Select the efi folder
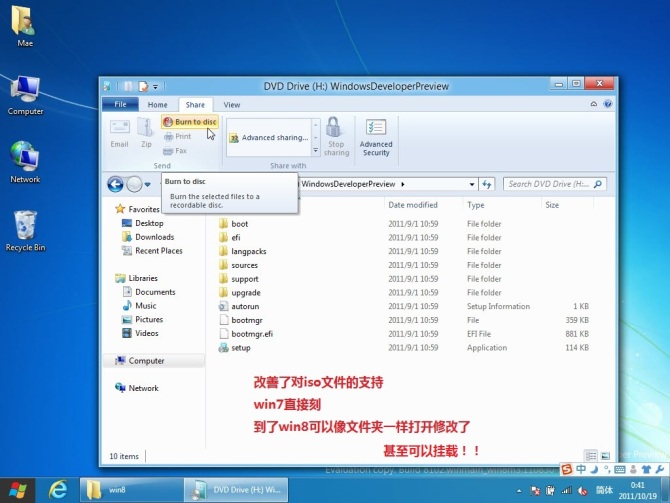 click(x=229, y=238)
